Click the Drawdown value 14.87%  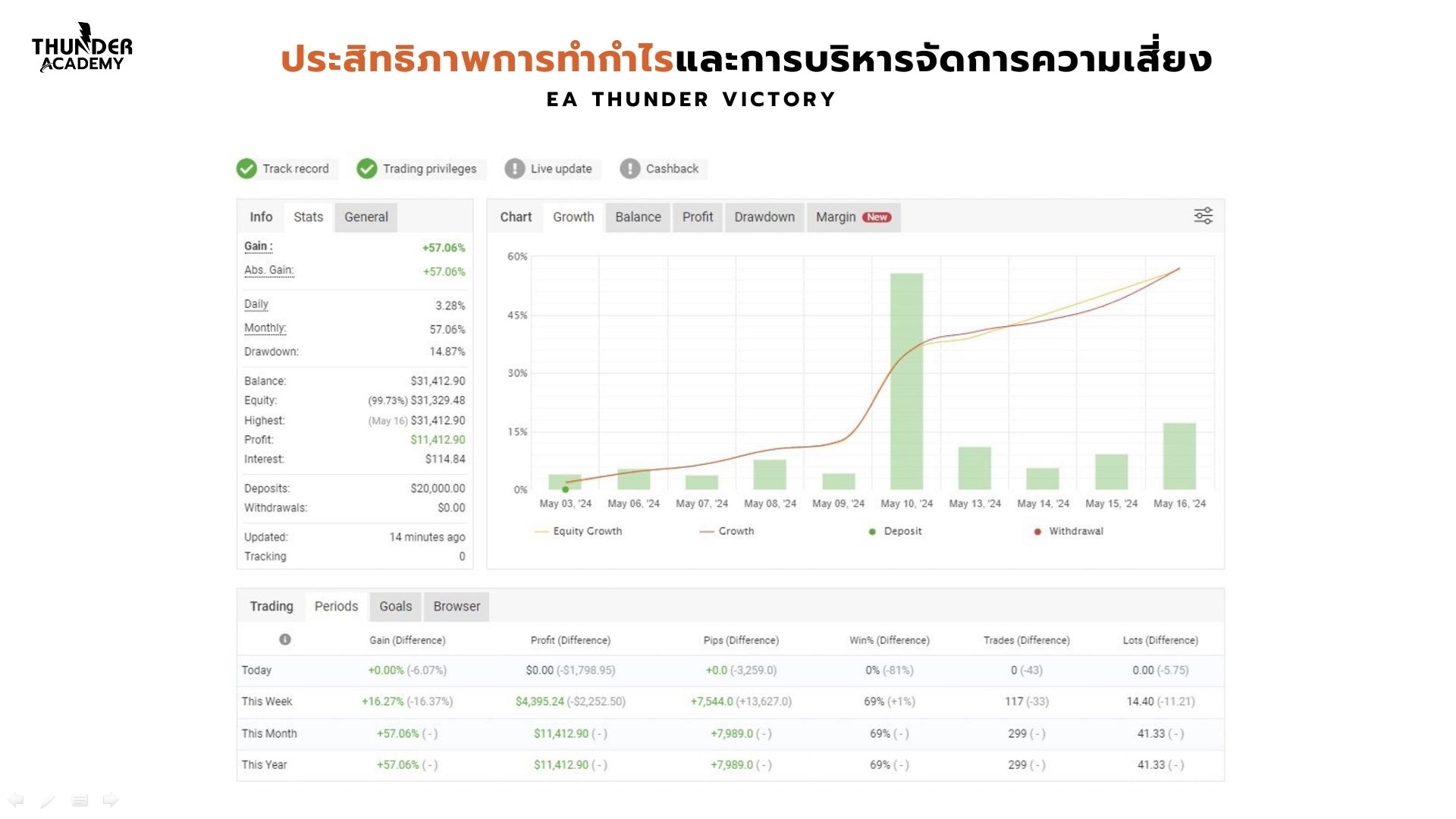pos(447,351)
